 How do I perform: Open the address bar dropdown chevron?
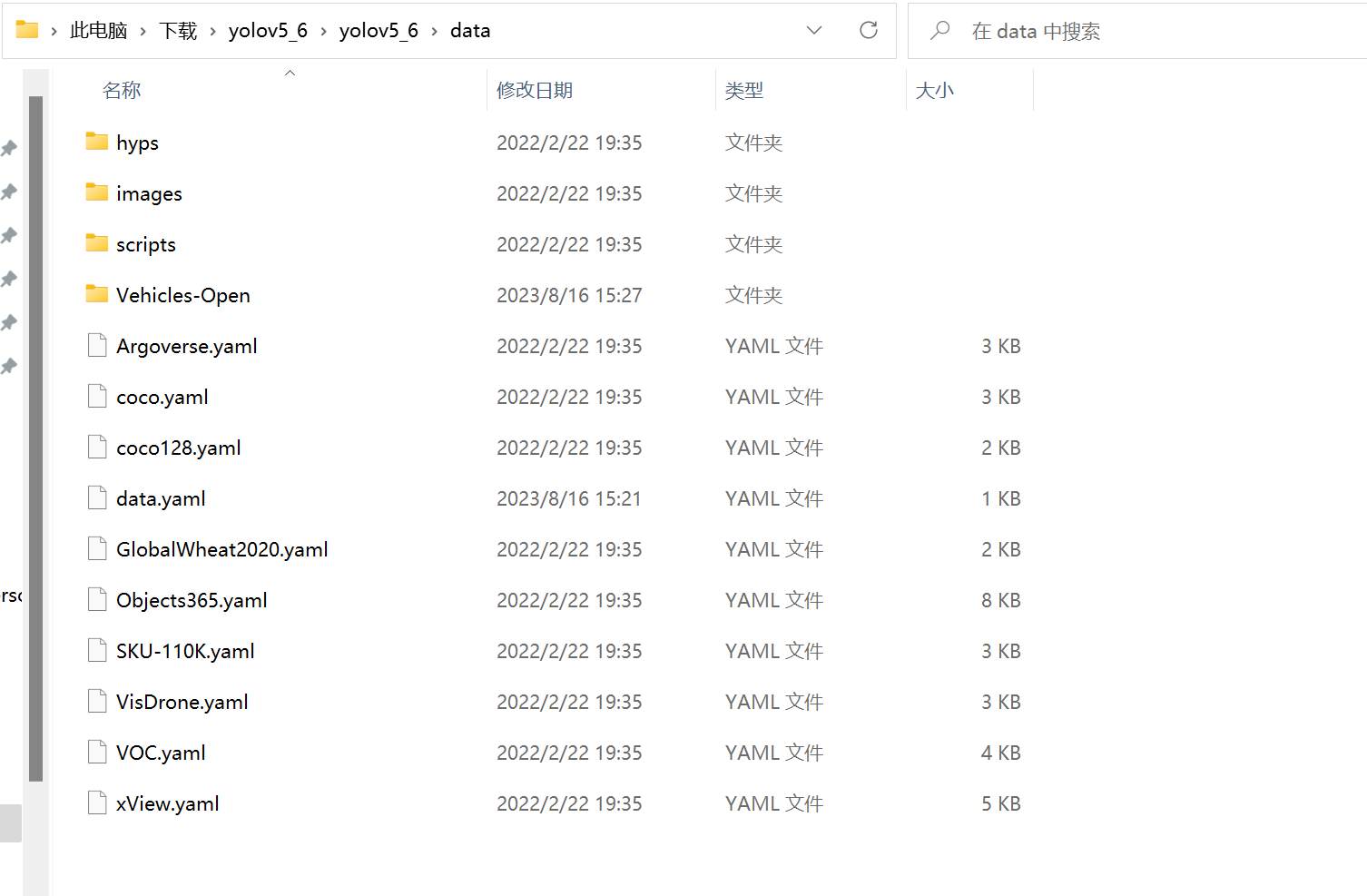click(x=814, y=30)
